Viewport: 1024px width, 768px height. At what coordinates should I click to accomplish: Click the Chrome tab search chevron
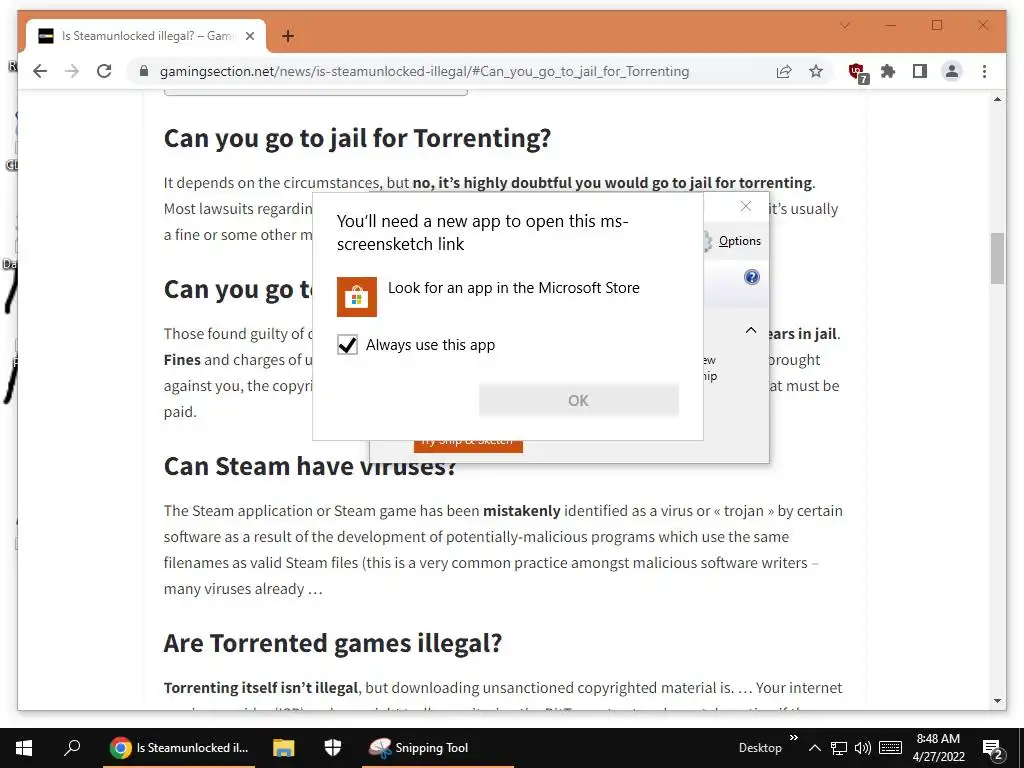[x=845, y=25]
